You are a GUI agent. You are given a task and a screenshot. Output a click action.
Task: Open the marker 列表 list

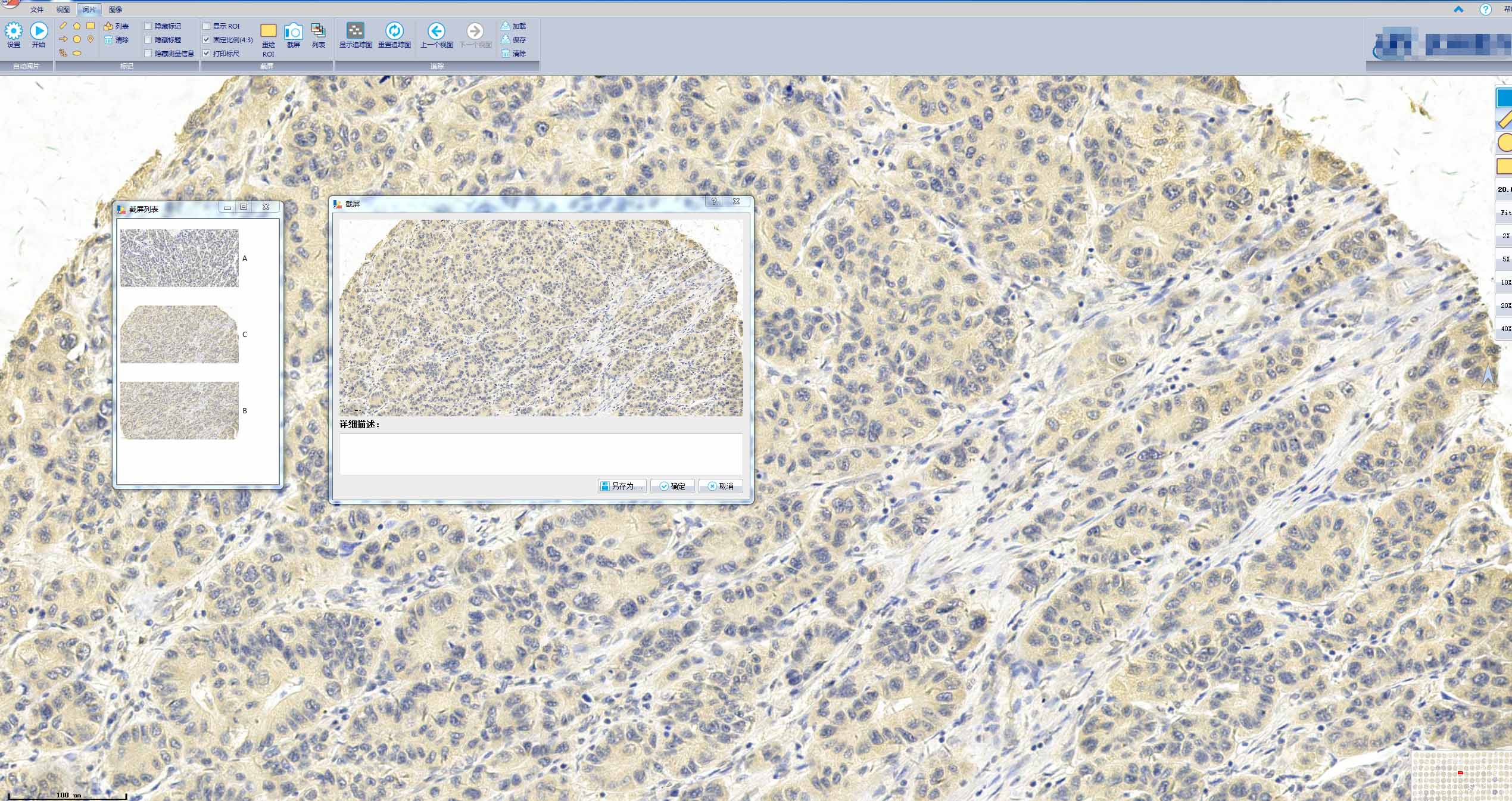pyautogui.click(x=116, y=26)
